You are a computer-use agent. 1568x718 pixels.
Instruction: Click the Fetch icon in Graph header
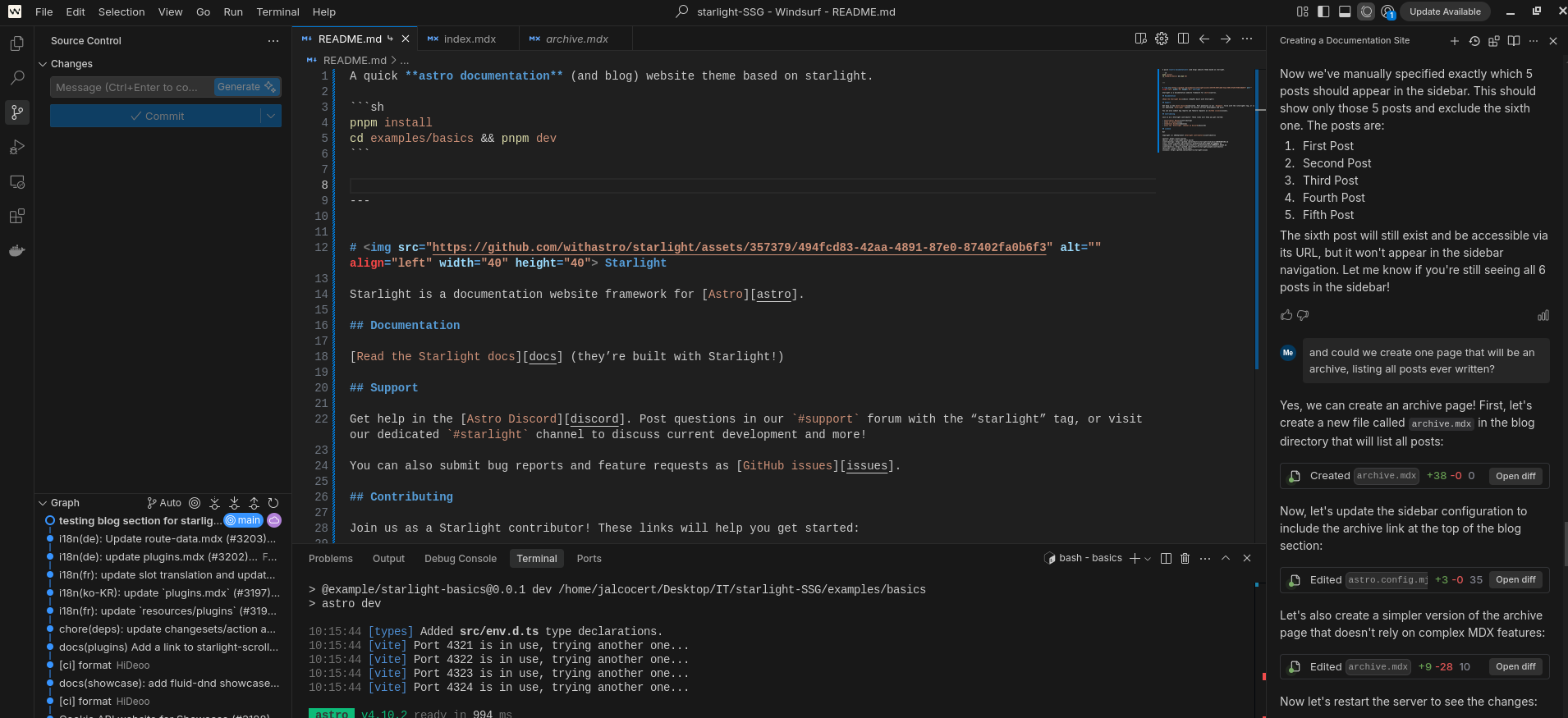tap(214, 503)
